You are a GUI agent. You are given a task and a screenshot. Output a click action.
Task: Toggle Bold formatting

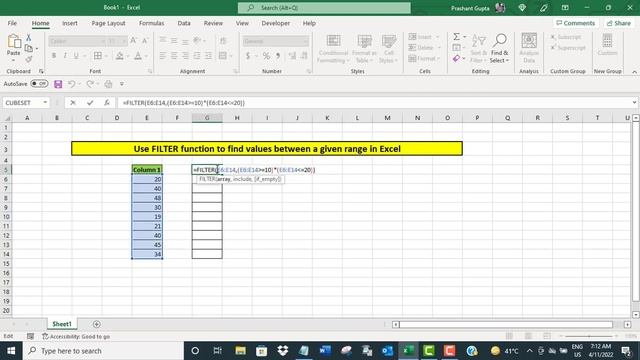coord(53,56)
